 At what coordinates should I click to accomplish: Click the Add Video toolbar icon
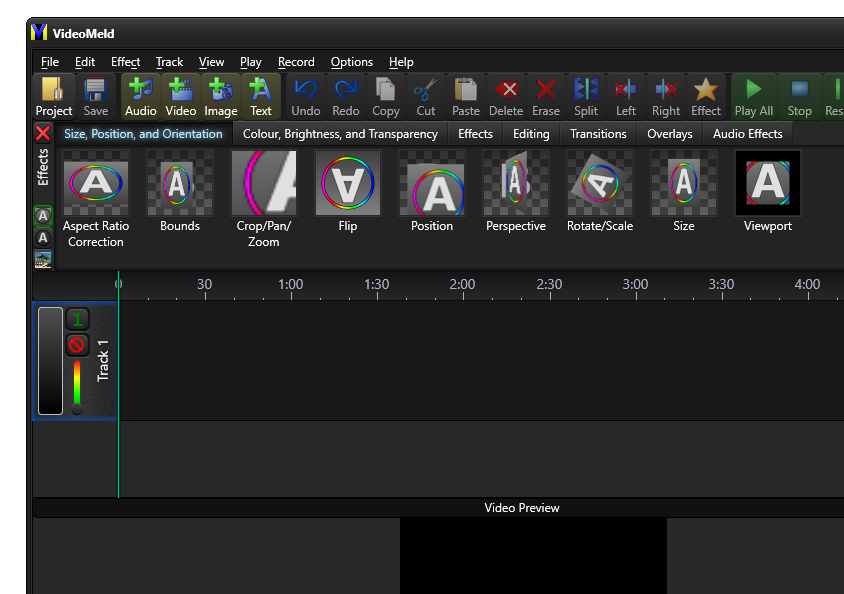(x=180, y=95)
